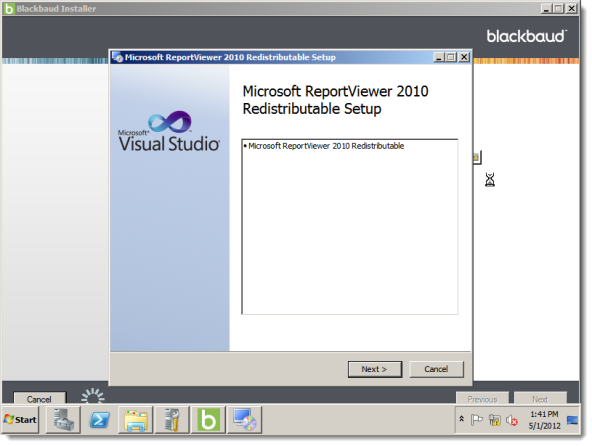Image resolution: width=592 pixels, height=446 pixels.
Task: Close the Blackbaud Installer window
Action: click(572, 8)
